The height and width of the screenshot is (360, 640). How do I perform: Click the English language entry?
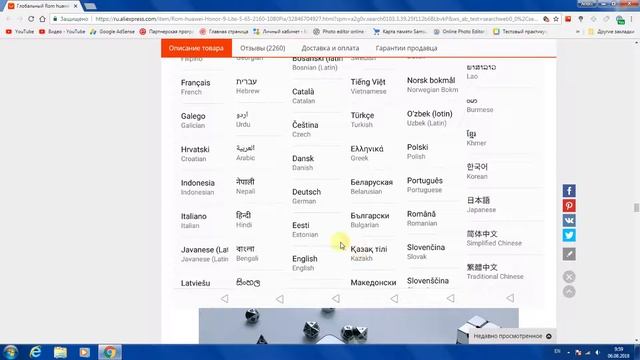304,263
